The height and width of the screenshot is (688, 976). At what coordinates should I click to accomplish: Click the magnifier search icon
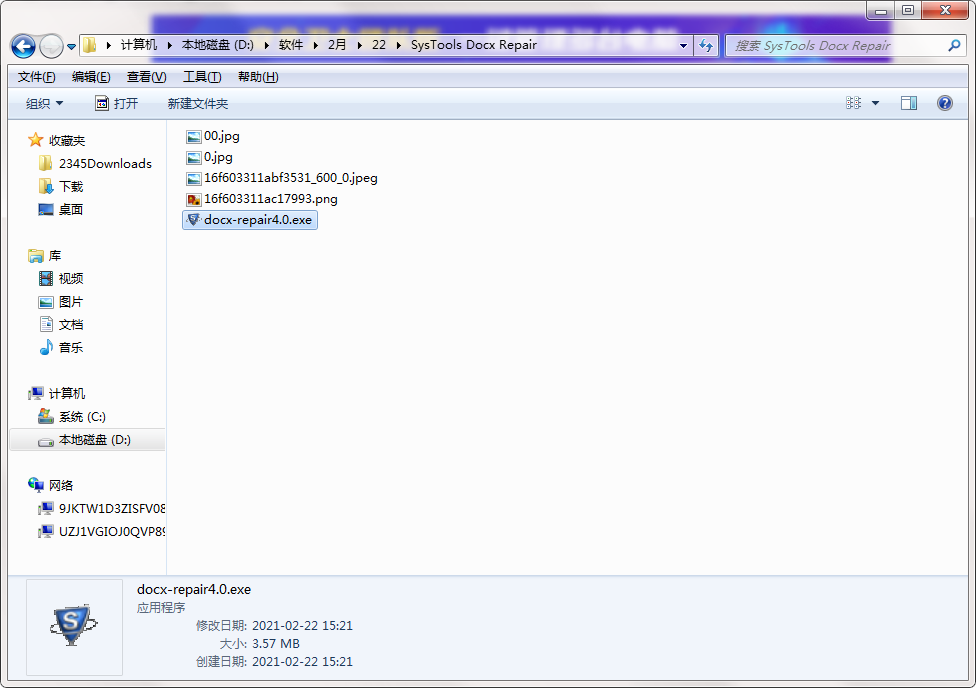click(x=954, y=45)
